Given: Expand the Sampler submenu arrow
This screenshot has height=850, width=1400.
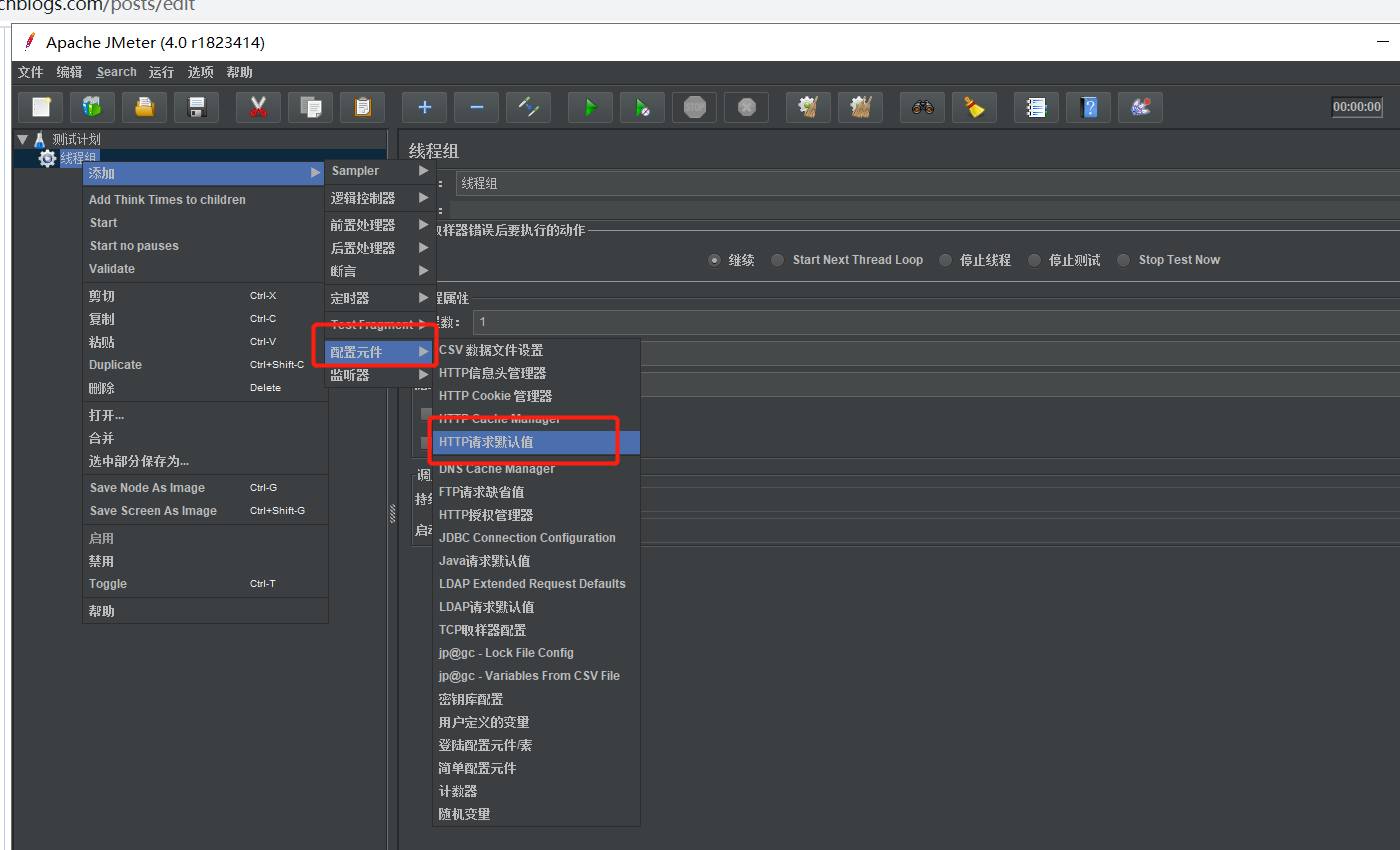Looking at the screenshot, I should coord(424,171).
